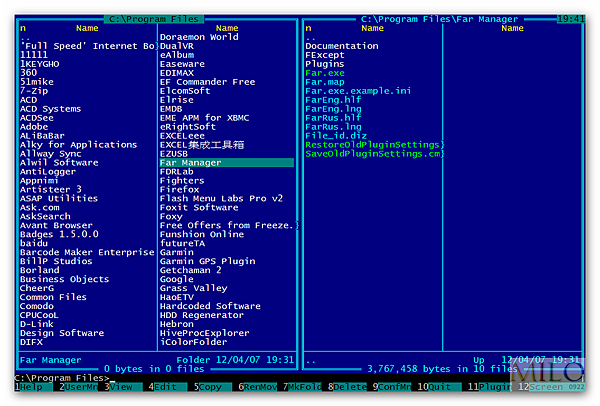The image size is (600, 406).
Task: Select the 7-Zip folder
Action: [x=34, y=91]
